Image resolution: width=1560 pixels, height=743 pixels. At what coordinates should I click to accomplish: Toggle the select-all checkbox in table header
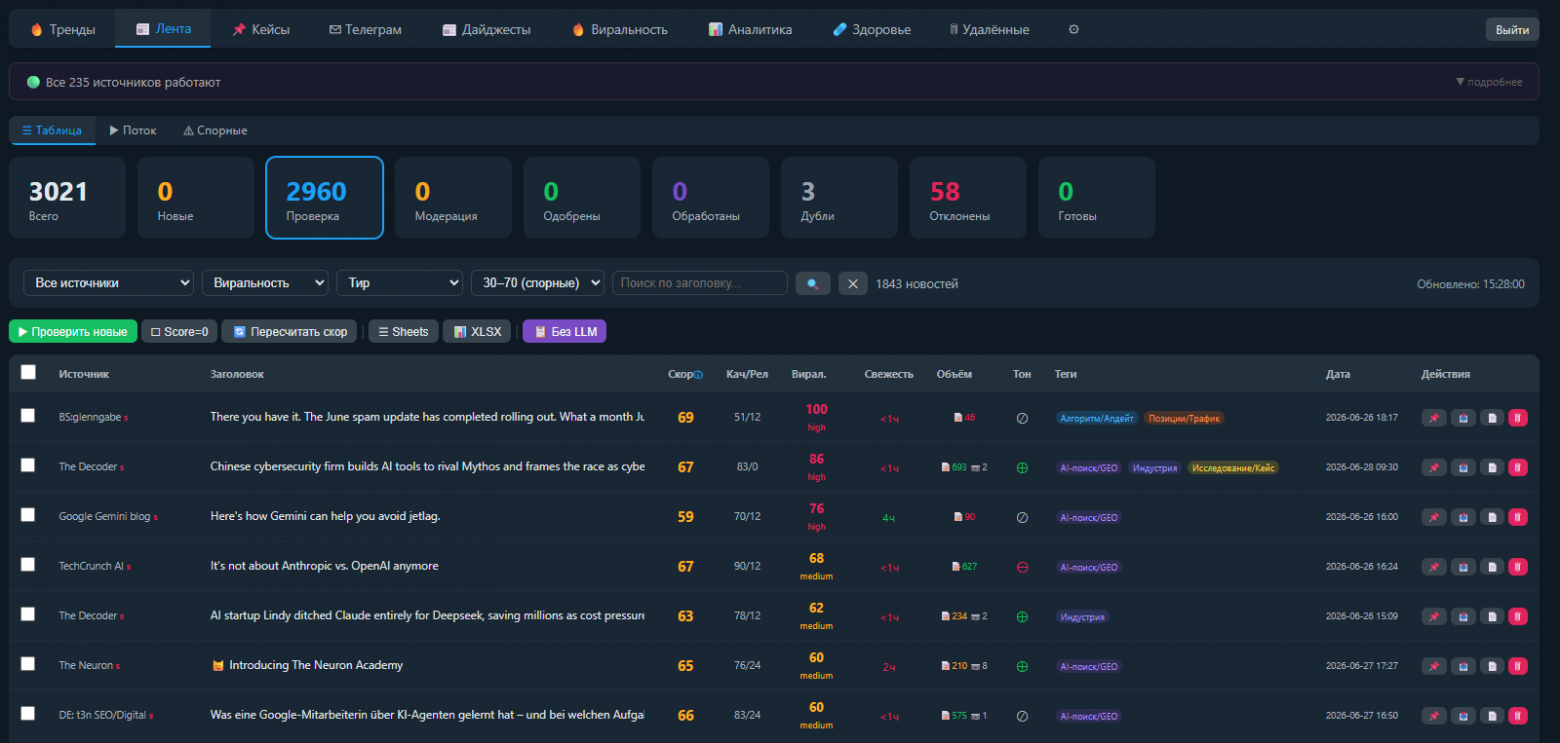pyautogui.click(x=28, y=372)
